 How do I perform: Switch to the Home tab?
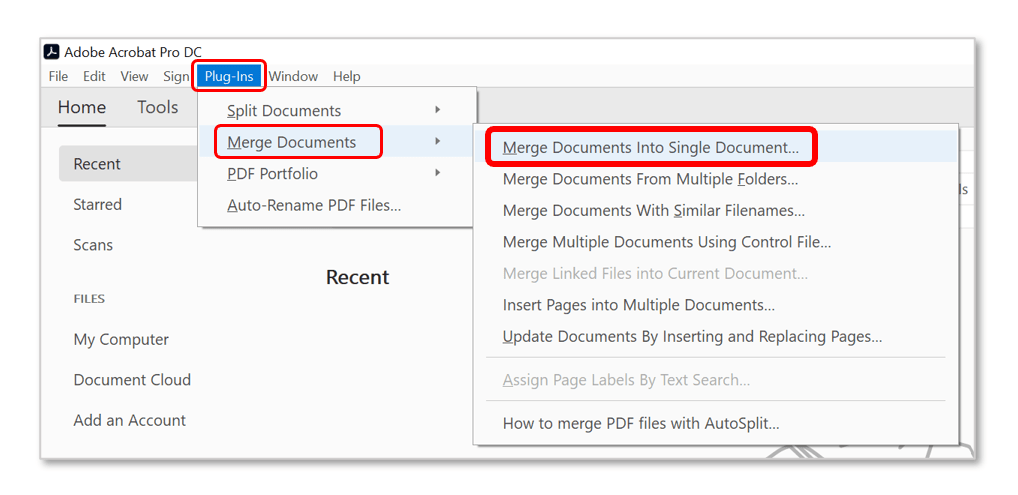pos(82,107)
